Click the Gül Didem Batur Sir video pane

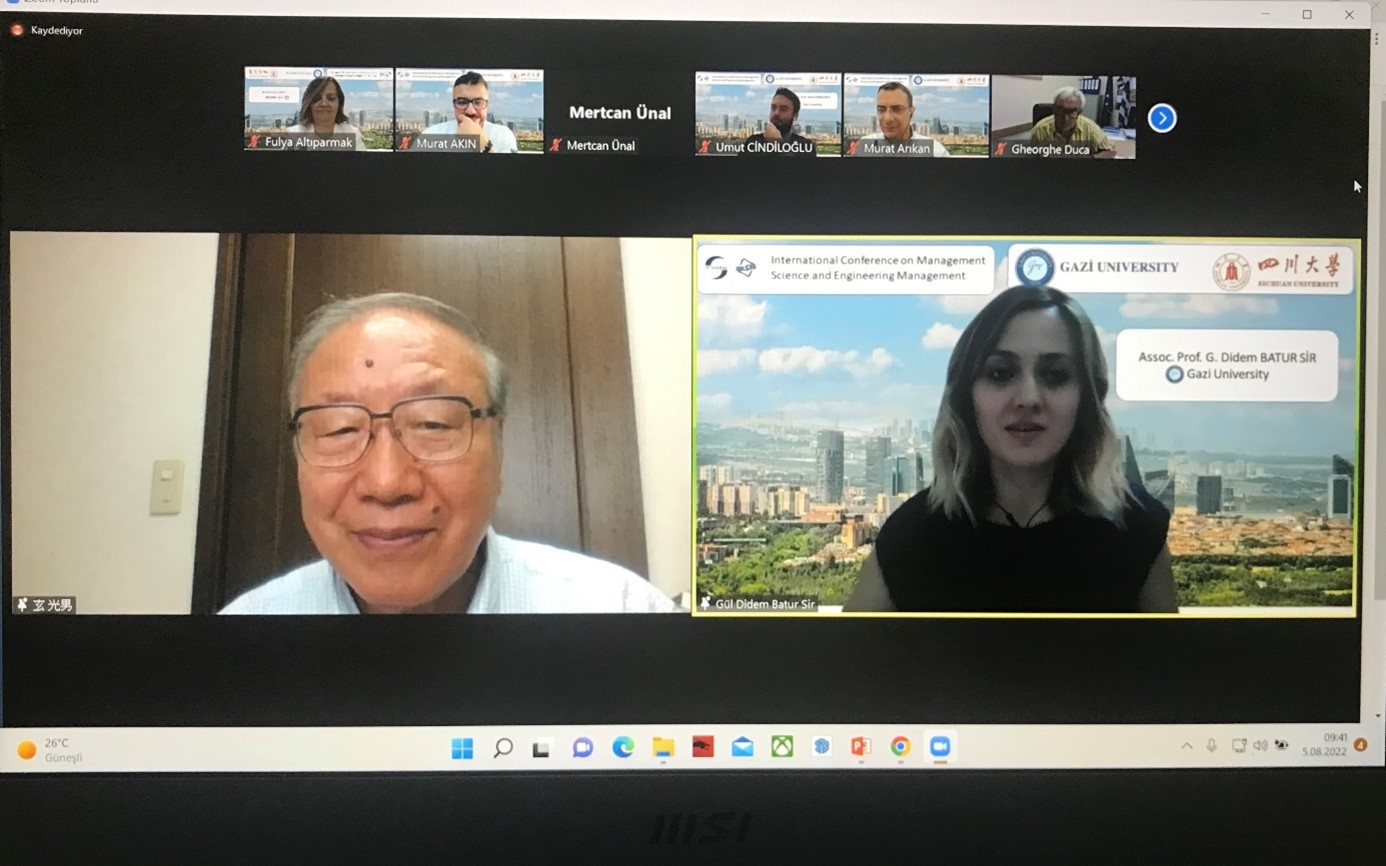tap(1025, 425)
